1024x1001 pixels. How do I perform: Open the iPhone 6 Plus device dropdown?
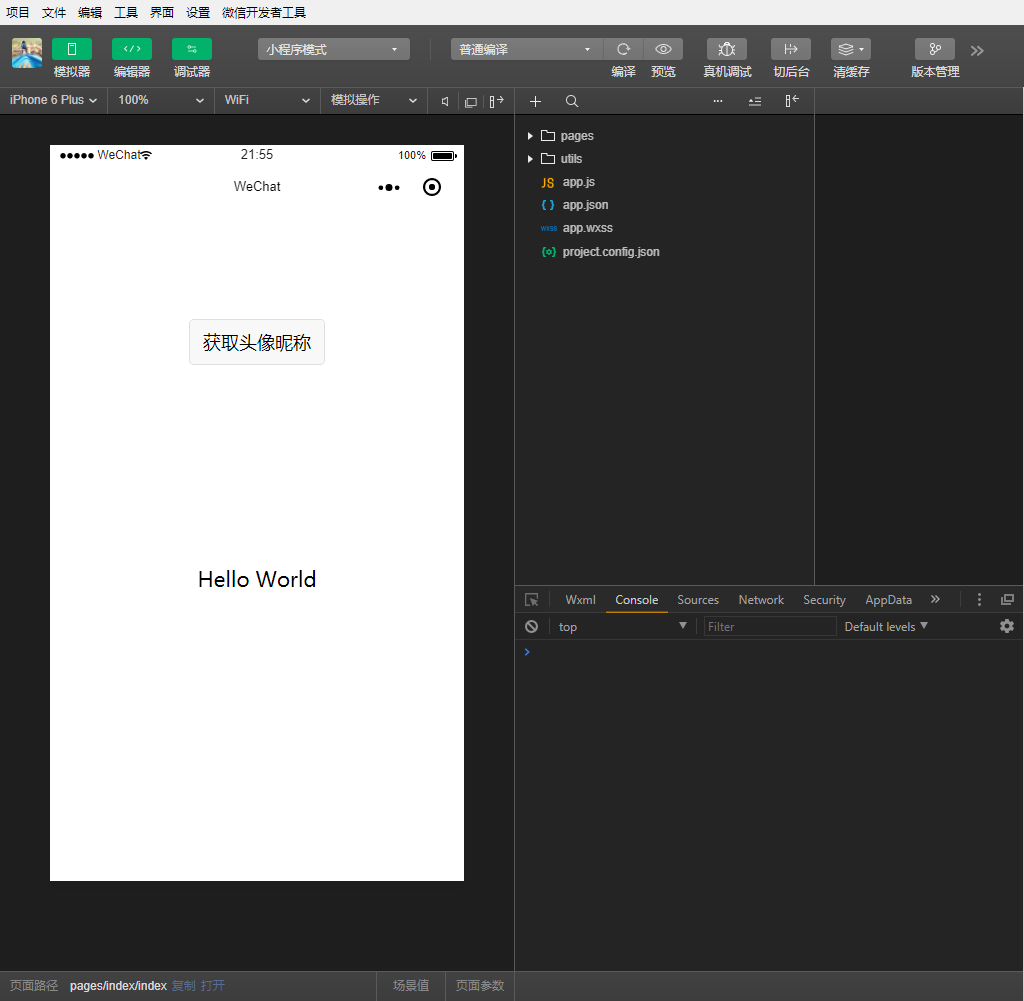pyautogui.click(x=54, y=100)
